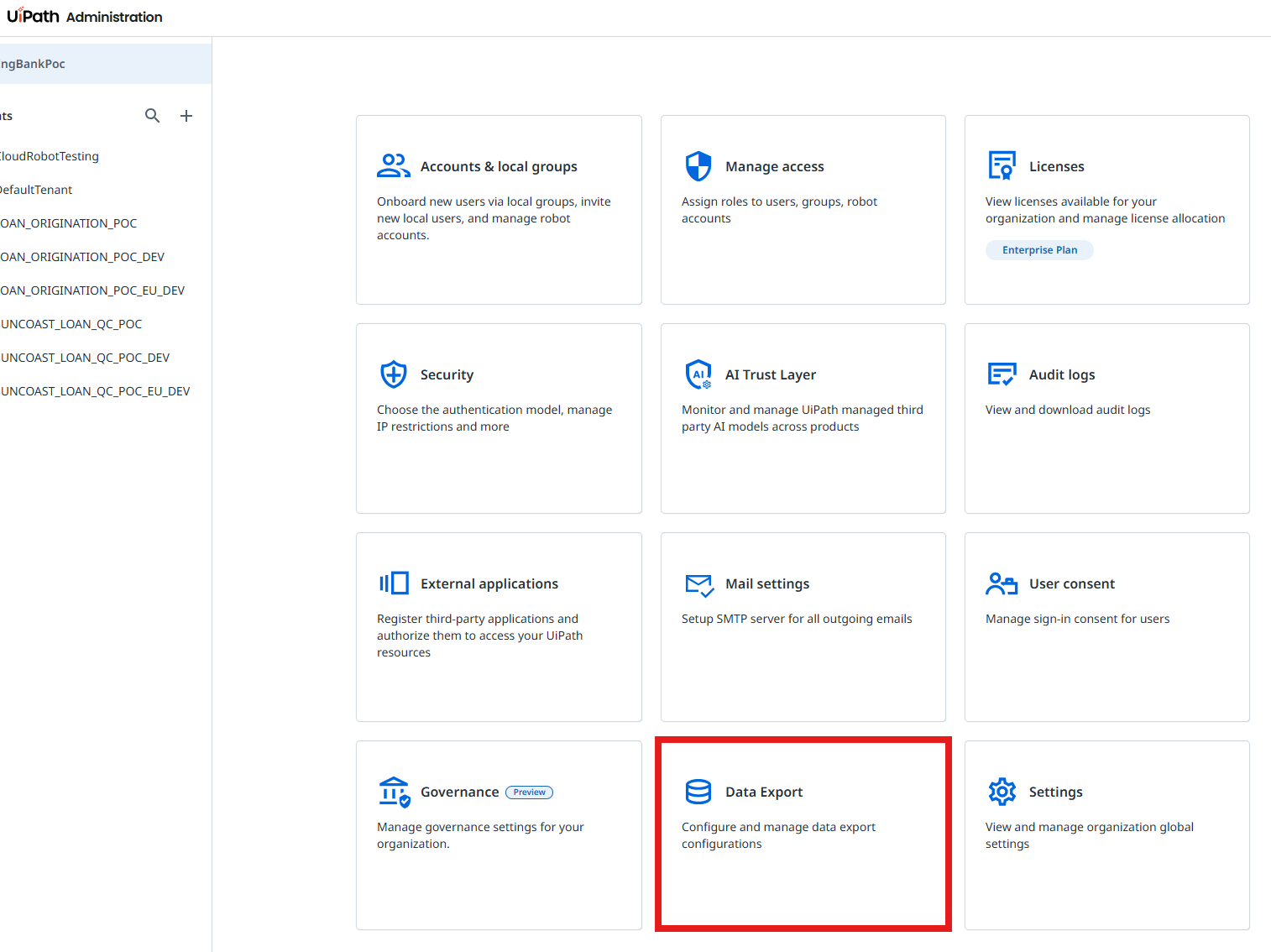Image resolution: width=1271 pixels, height=952 pixels.
Task: Open the Manage access card title
Action: [x=774, y=166]
